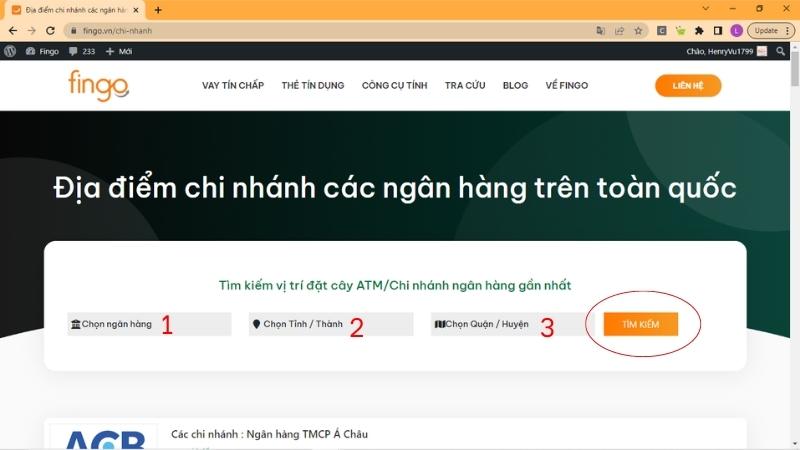
Task: View site information lock icon
Action: click(73, 31)
